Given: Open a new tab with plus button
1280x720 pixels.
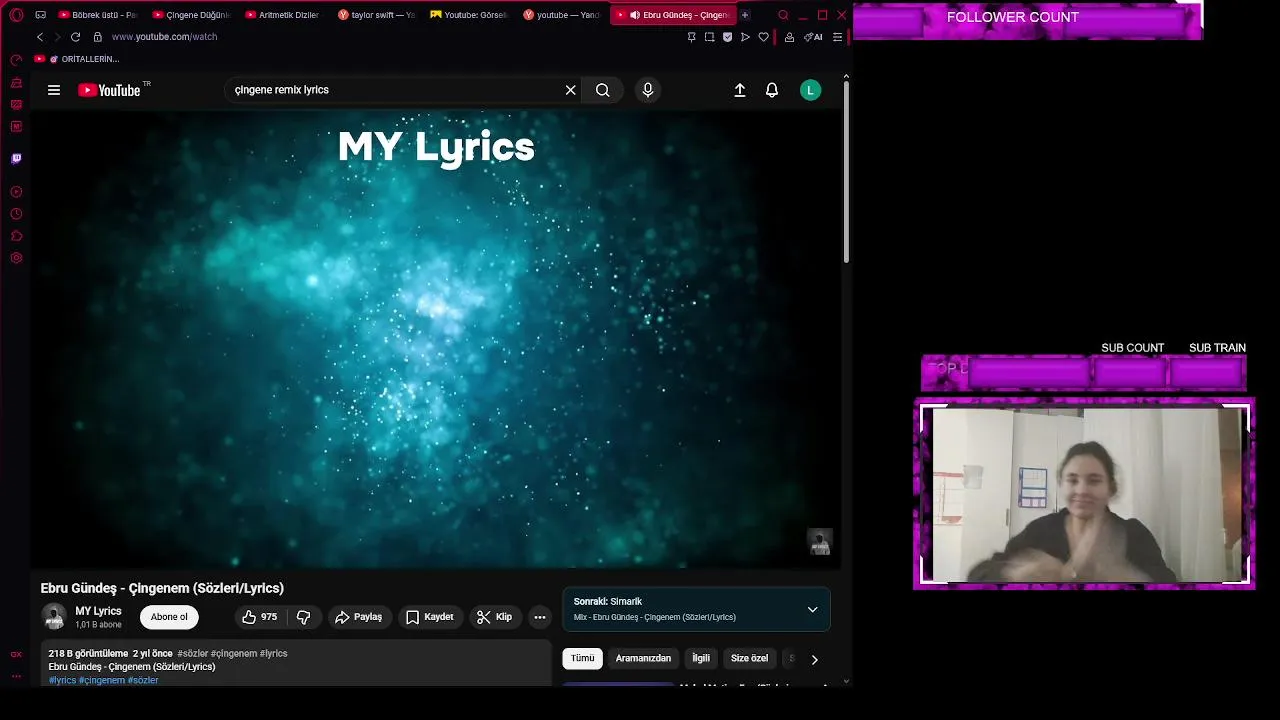Looking at the screenshot, I should coord(744,15).
